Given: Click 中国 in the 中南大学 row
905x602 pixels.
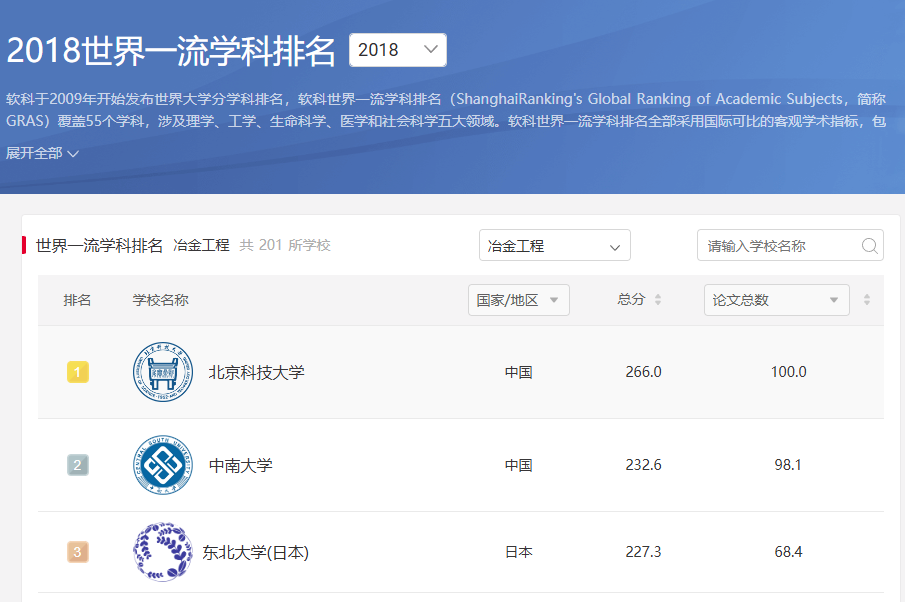Looking at the screenshot, I should tap(518, 465).
